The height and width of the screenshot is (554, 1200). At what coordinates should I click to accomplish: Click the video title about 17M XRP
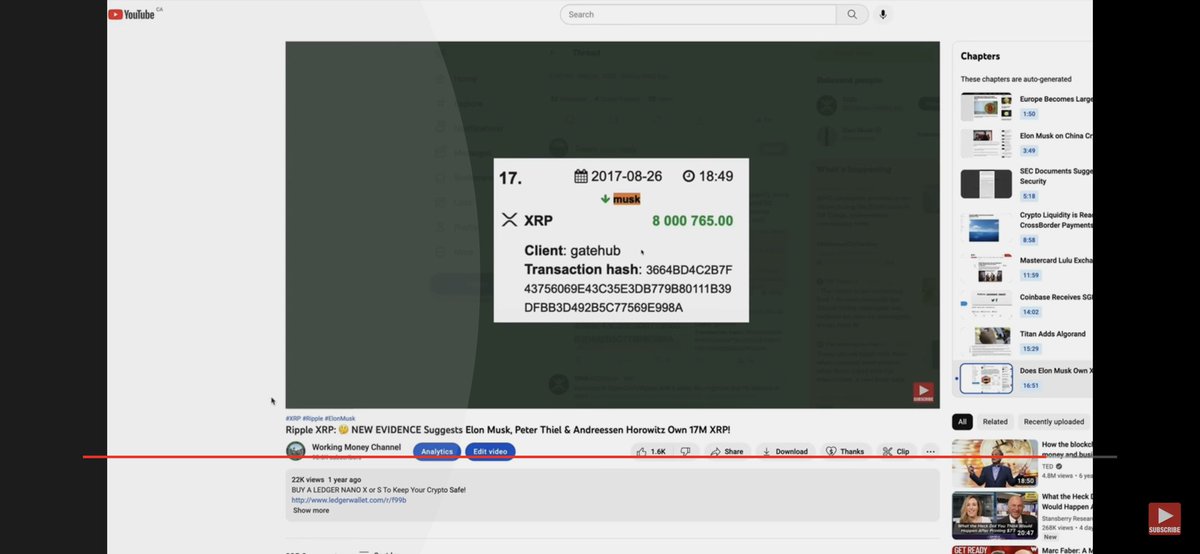(x=508, y=429)
